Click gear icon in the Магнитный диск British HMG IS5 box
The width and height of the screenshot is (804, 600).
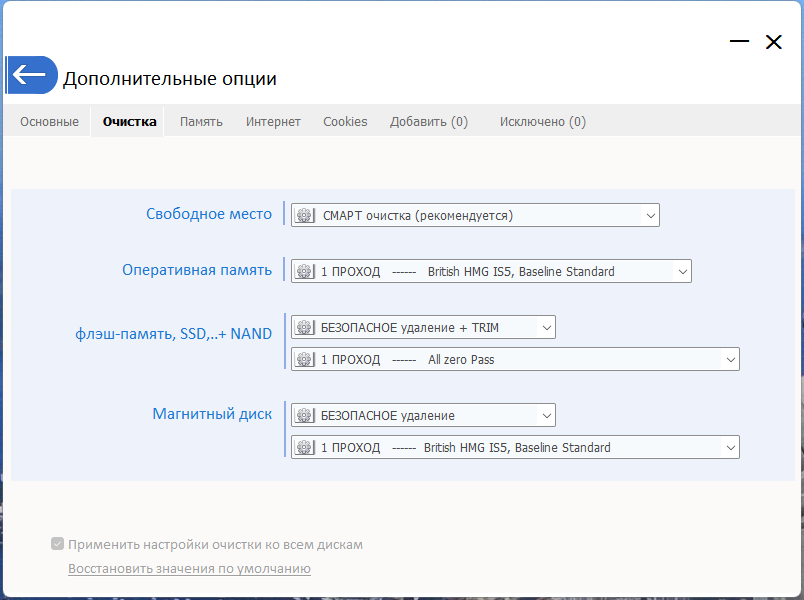pos(305,448)
